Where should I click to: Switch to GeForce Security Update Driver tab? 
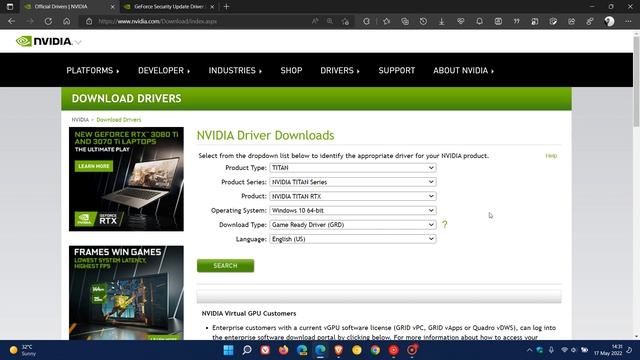pos(168,7)
